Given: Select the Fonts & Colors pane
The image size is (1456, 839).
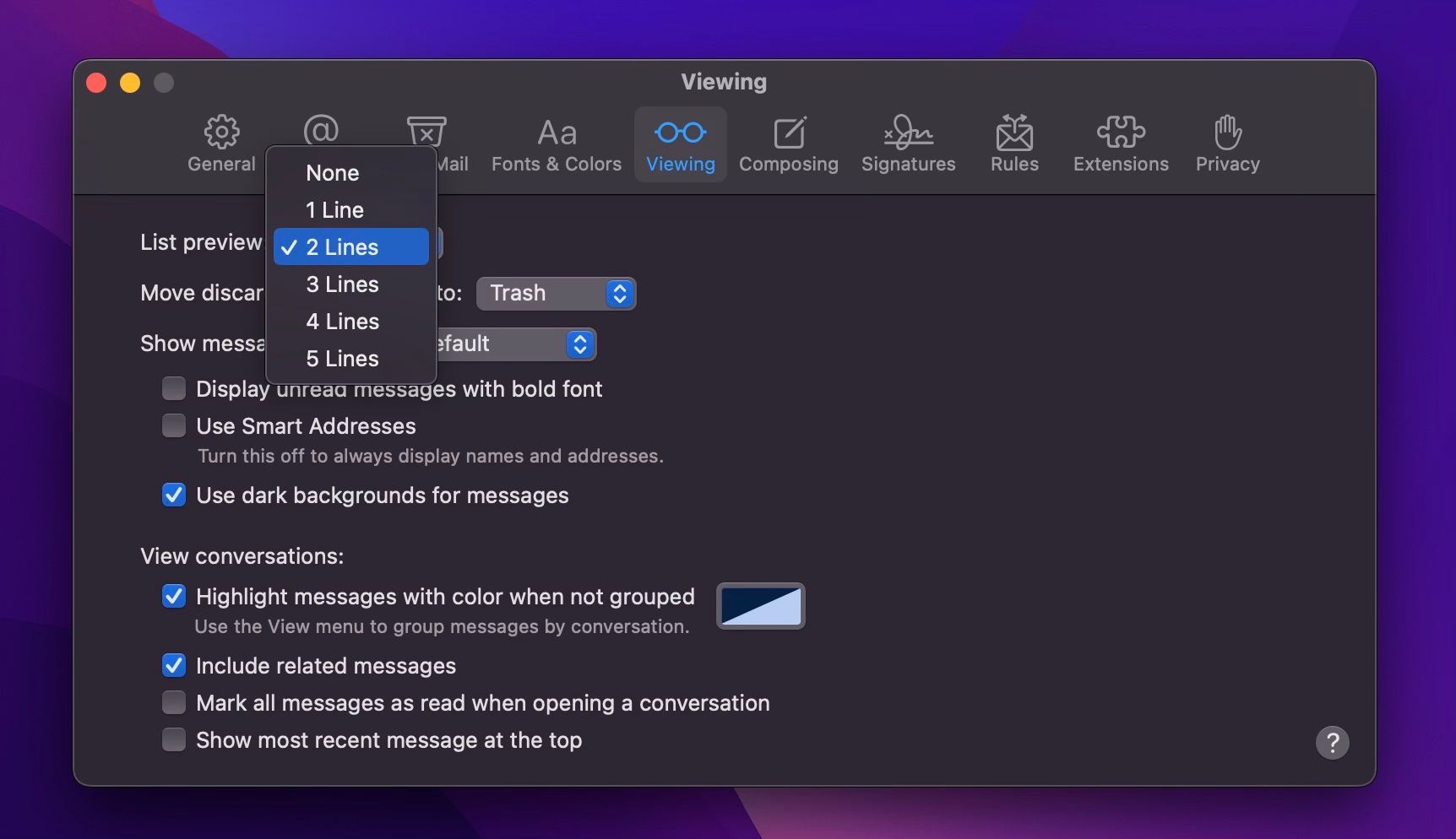Looking at the screenshot, I should 555,143.
